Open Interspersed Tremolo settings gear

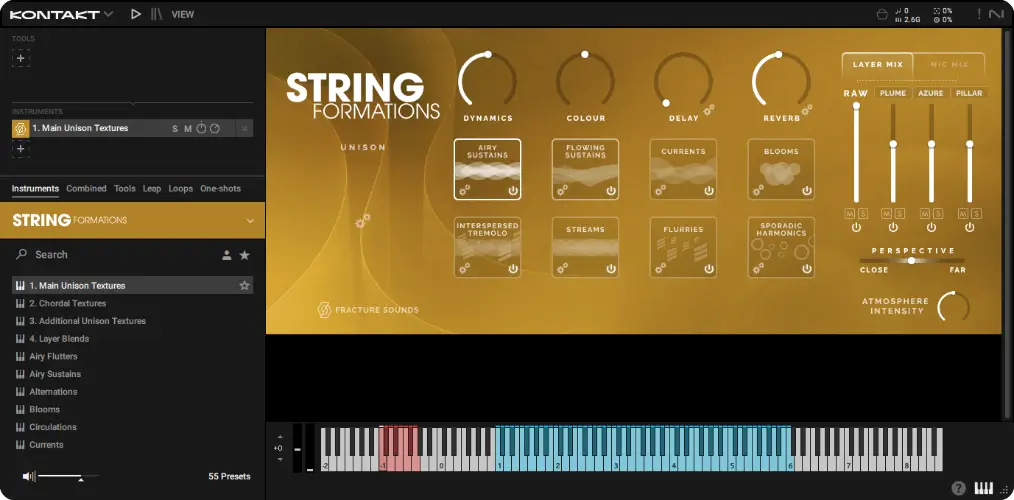tap(464, 268)
